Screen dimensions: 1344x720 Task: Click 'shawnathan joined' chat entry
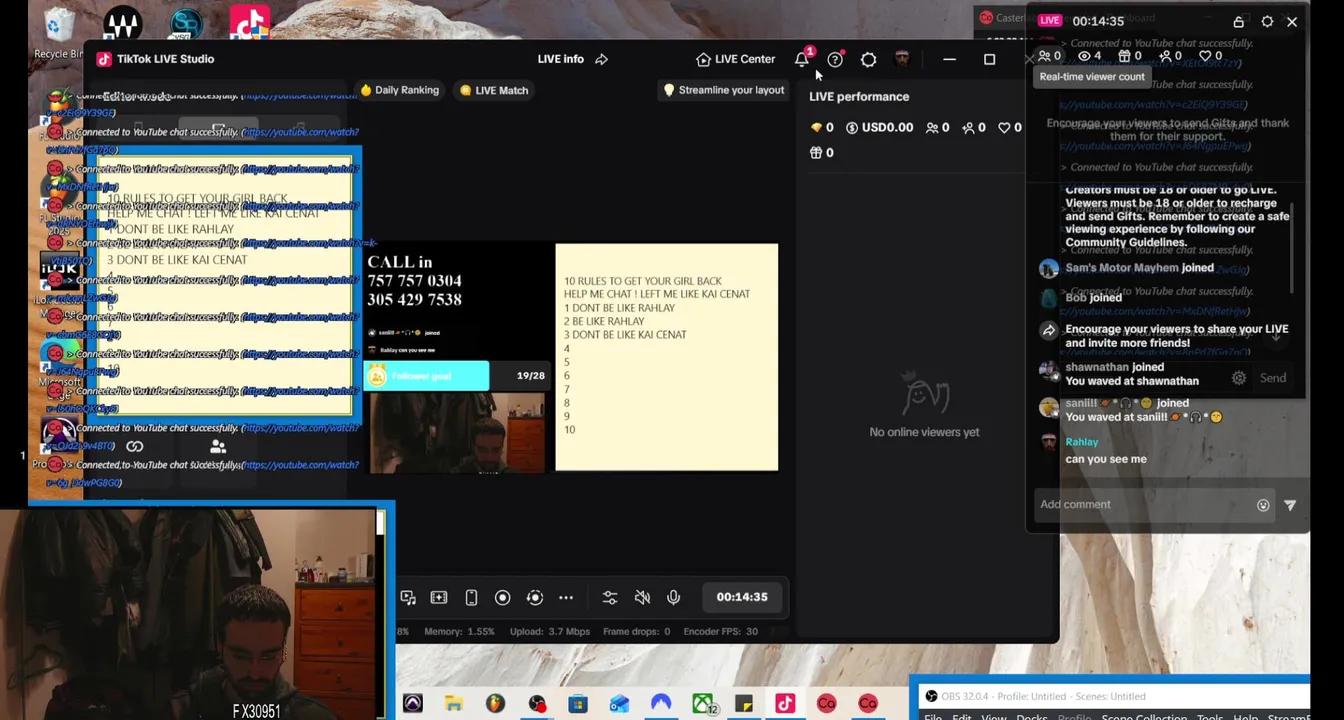[1114, 367]
